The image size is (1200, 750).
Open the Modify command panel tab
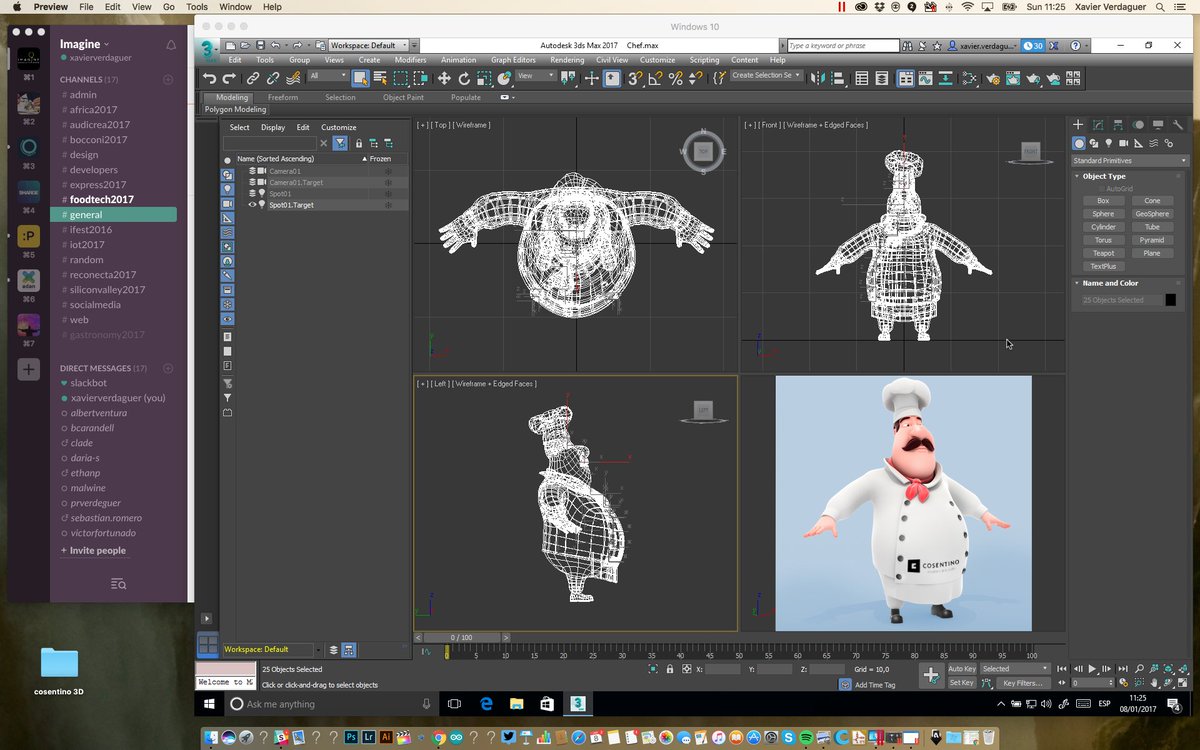(1098, 125)
